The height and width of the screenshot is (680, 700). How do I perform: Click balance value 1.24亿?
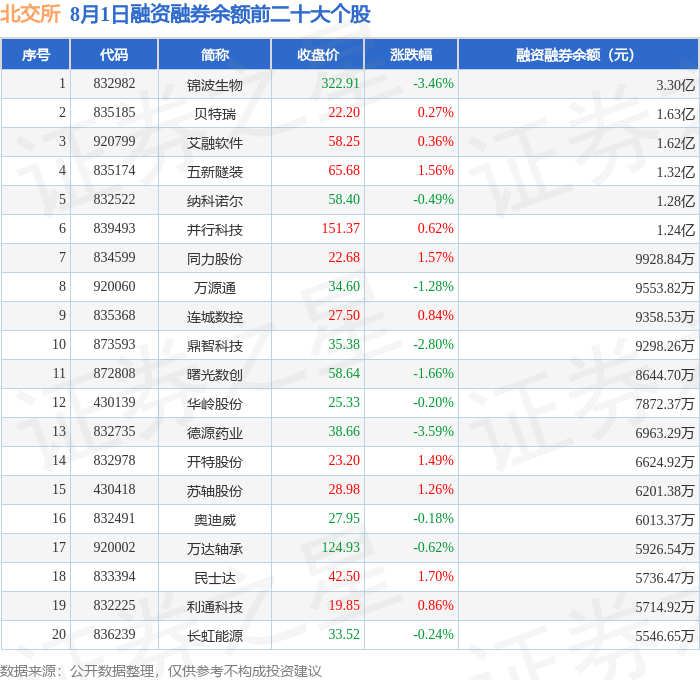pyautogui.click(x=675, y=230)
